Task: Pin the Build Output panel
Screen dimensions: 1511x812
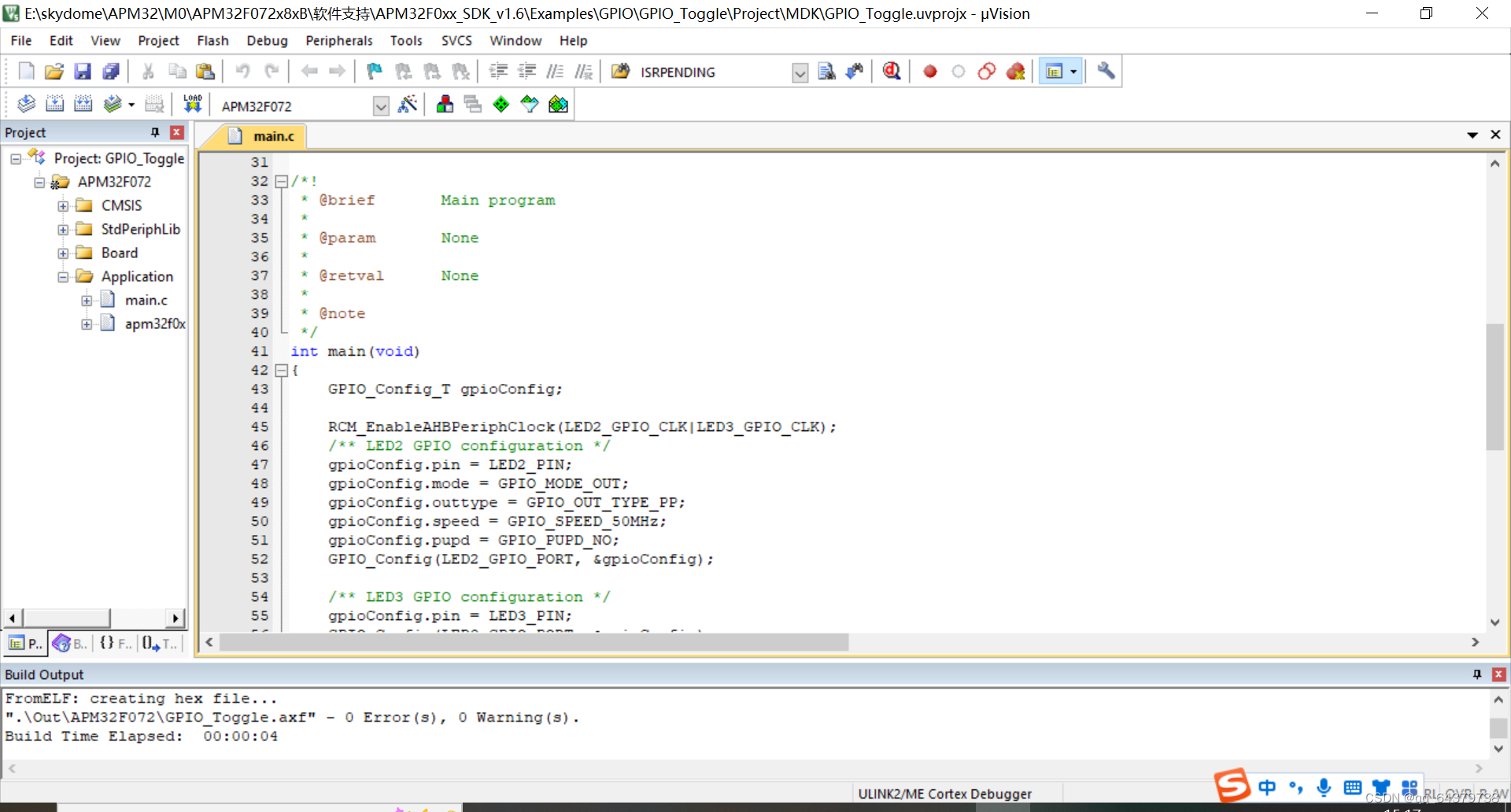Action: pos(1477,674)
